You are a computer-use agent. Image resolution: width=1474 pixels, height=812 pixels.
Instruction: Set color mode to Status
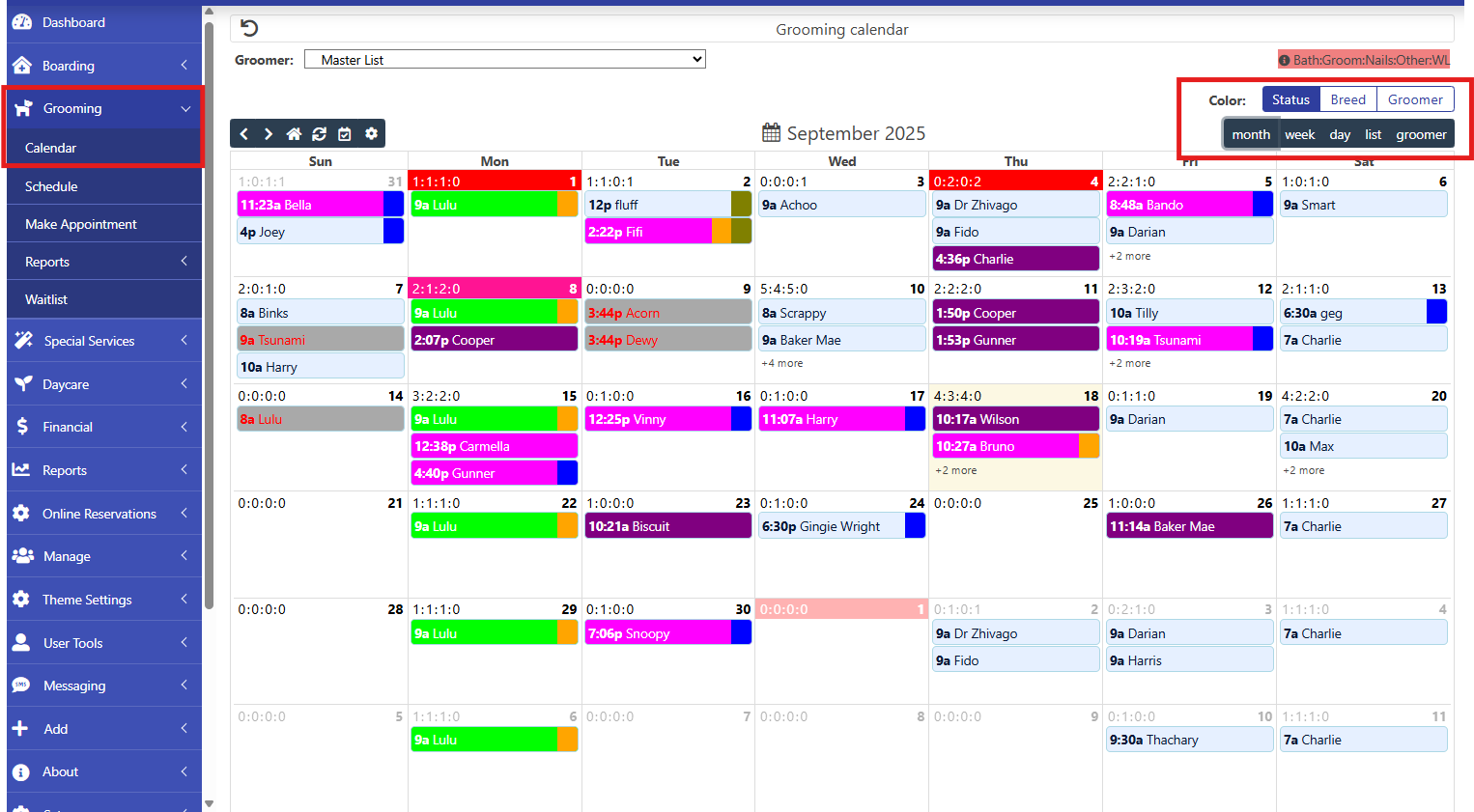point(1290,99)
